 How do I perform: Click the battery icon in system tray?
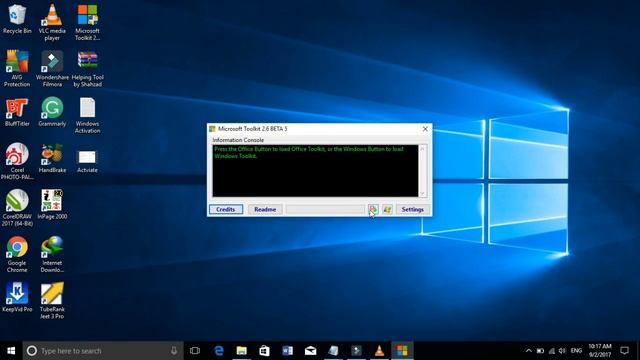coord(540,351)
